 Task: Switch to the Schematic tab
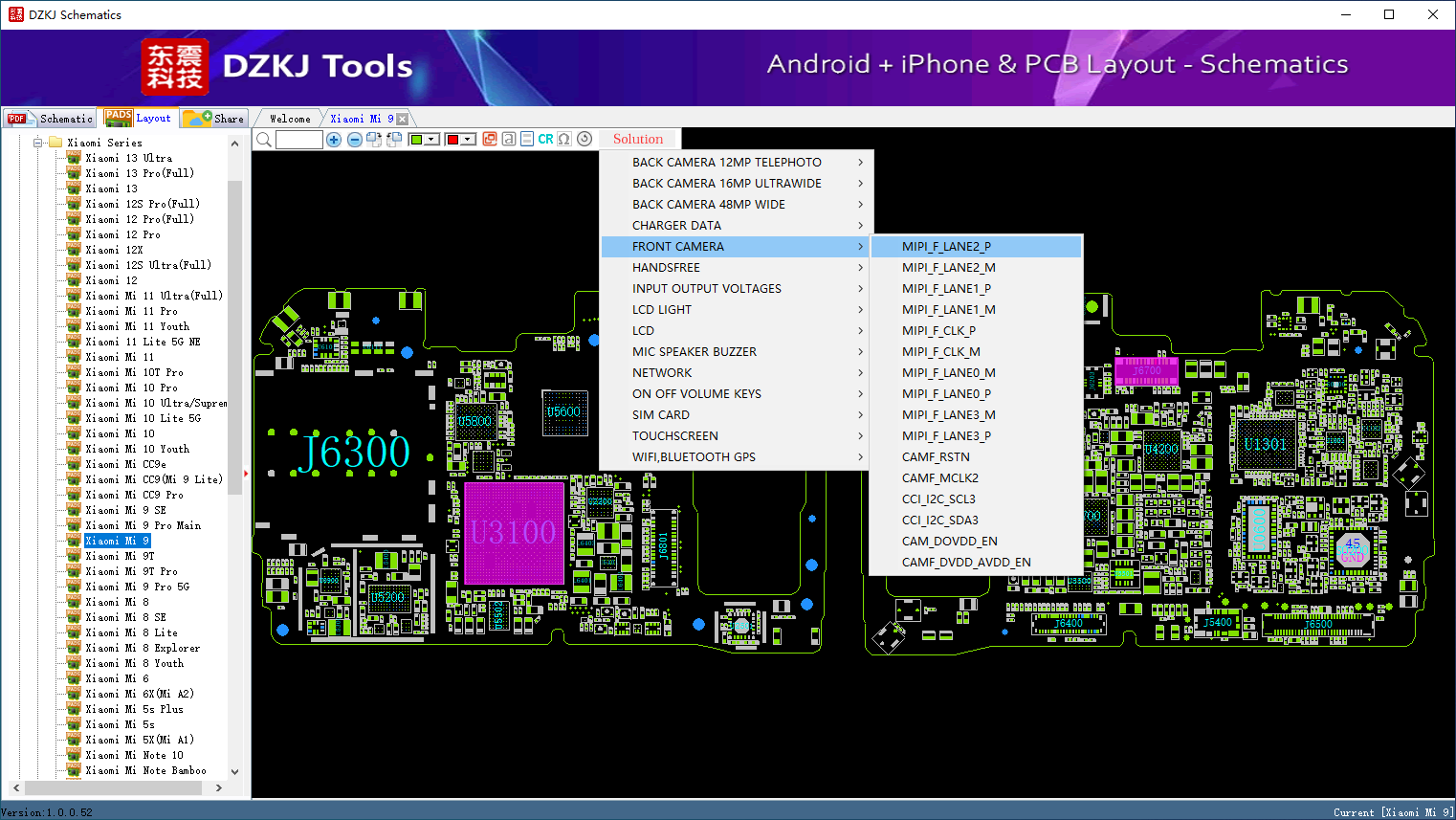[50, 119]
